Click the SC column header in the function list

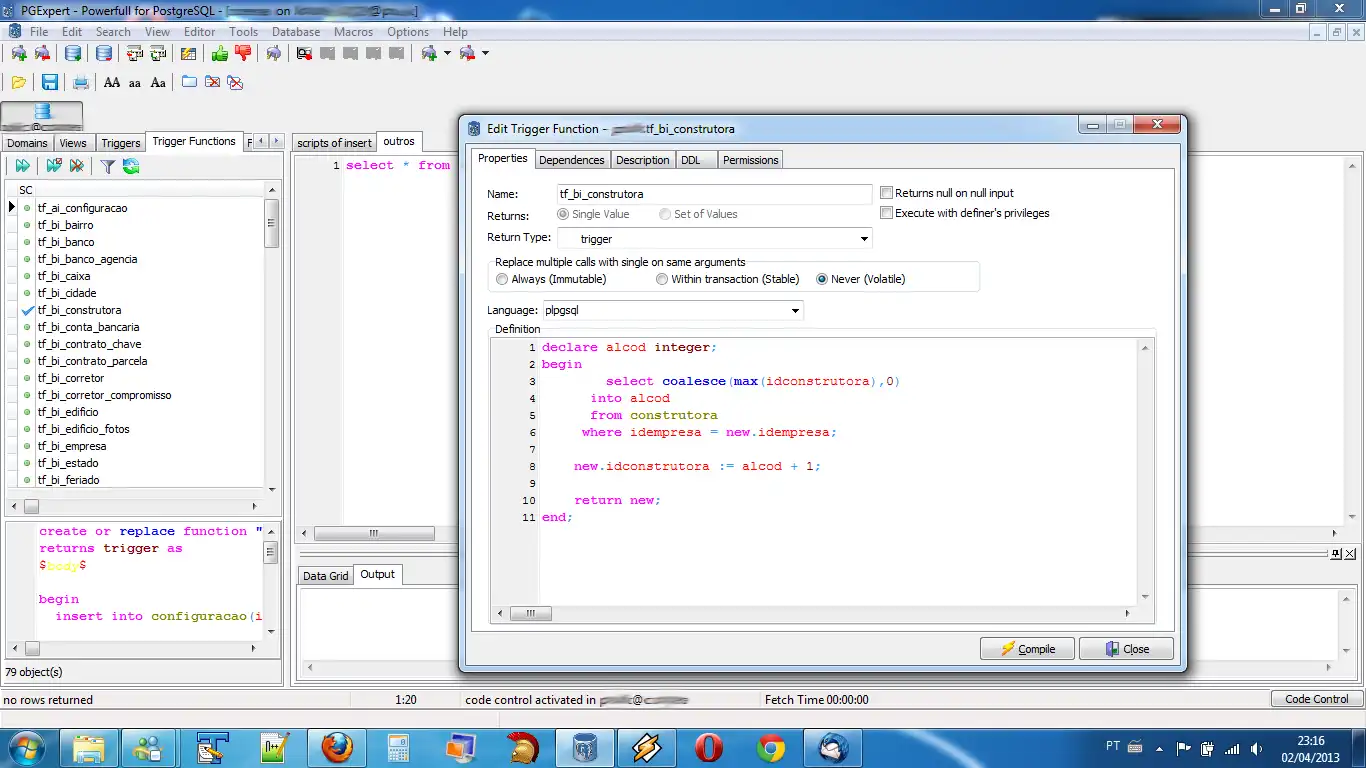coord(27,190)
